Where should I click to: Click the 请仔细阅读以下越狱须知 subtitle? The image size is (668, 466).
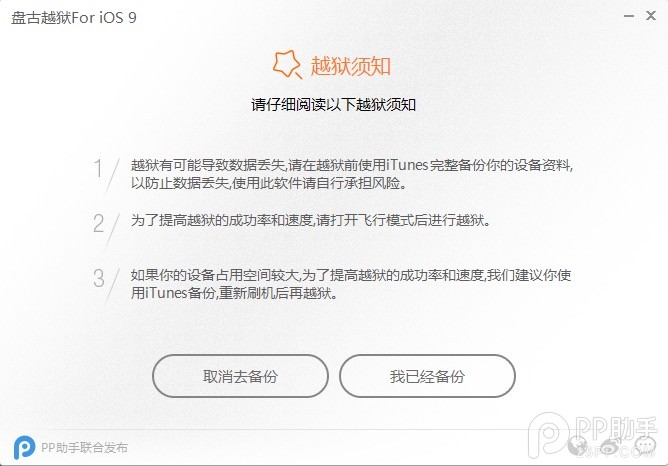point(334,105)
